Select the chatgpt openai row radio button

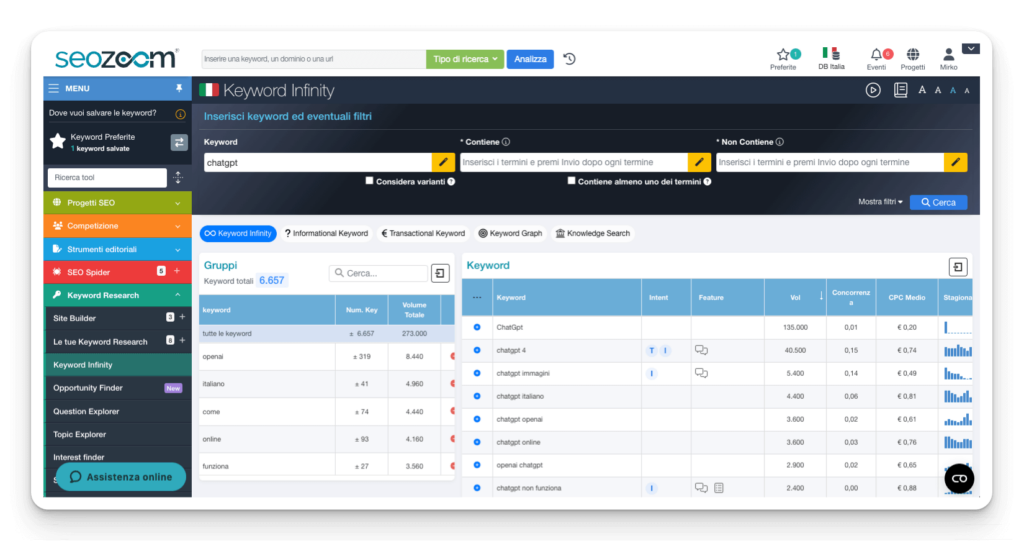click(x=477, y=419)
